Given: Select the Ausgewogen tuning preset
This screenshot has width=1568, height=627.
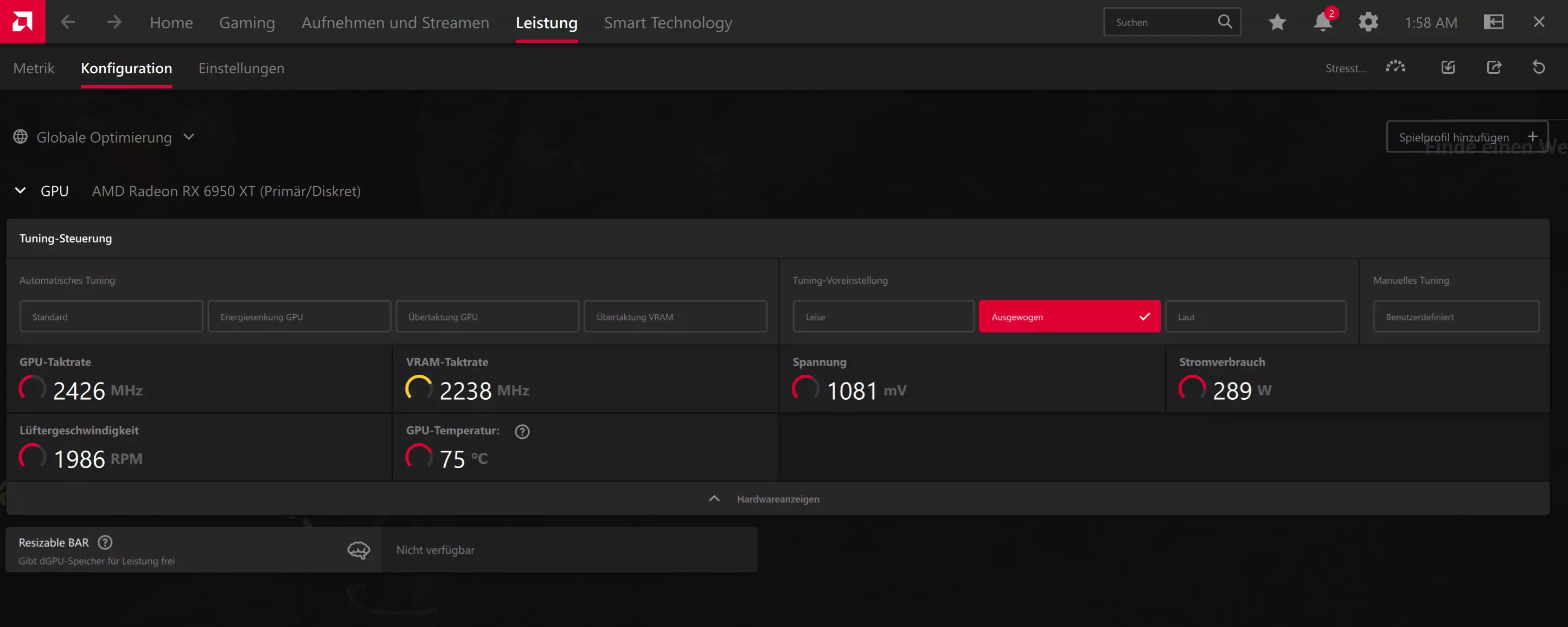Looking at the screenshot, I should click(x=1070, y=317).
